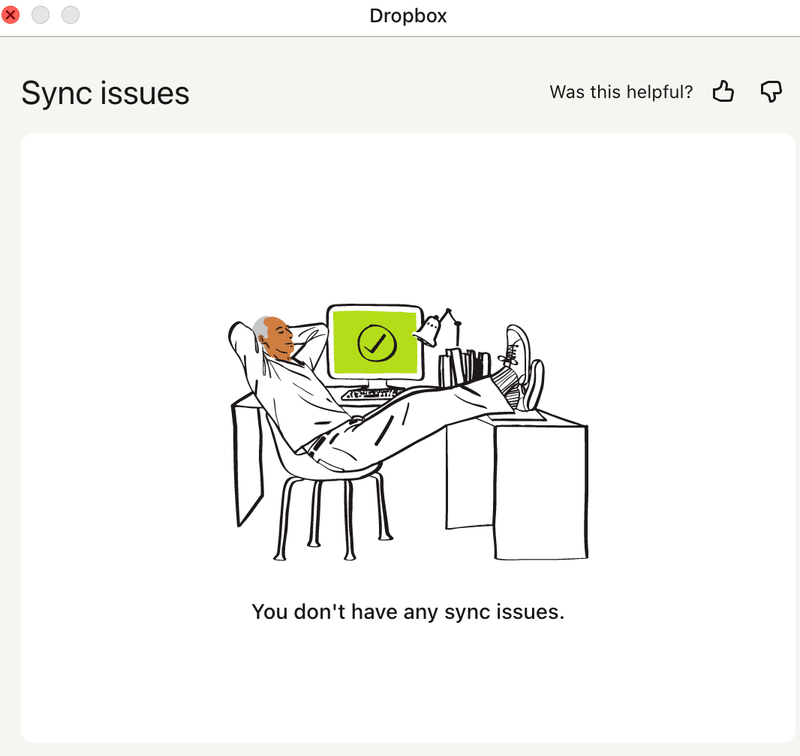Click the "Was this helpful?" label
The image size is (800, 756).
pyautogui.click(x=621, y=92)
